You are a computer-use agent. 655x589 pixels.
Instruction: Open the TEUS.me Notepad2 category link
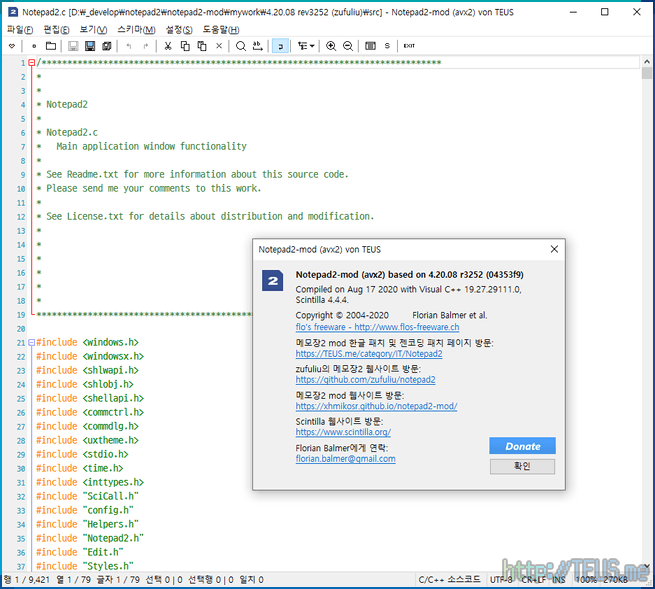point(369,354)
